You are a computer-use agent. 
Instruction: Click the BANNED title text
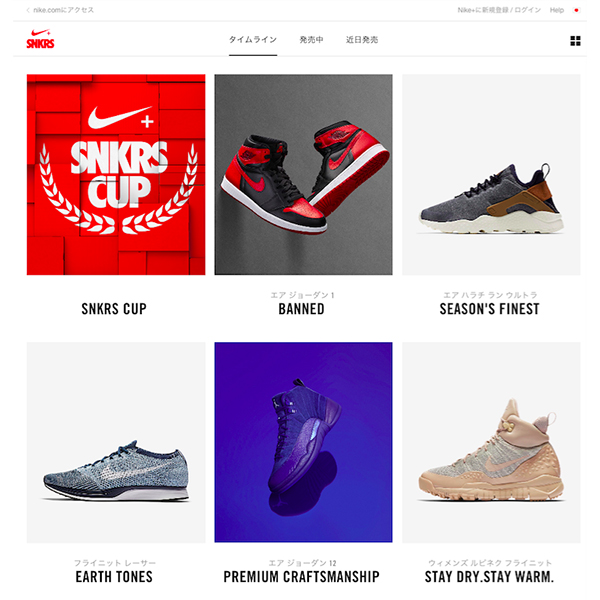click(x=302, y=309)
